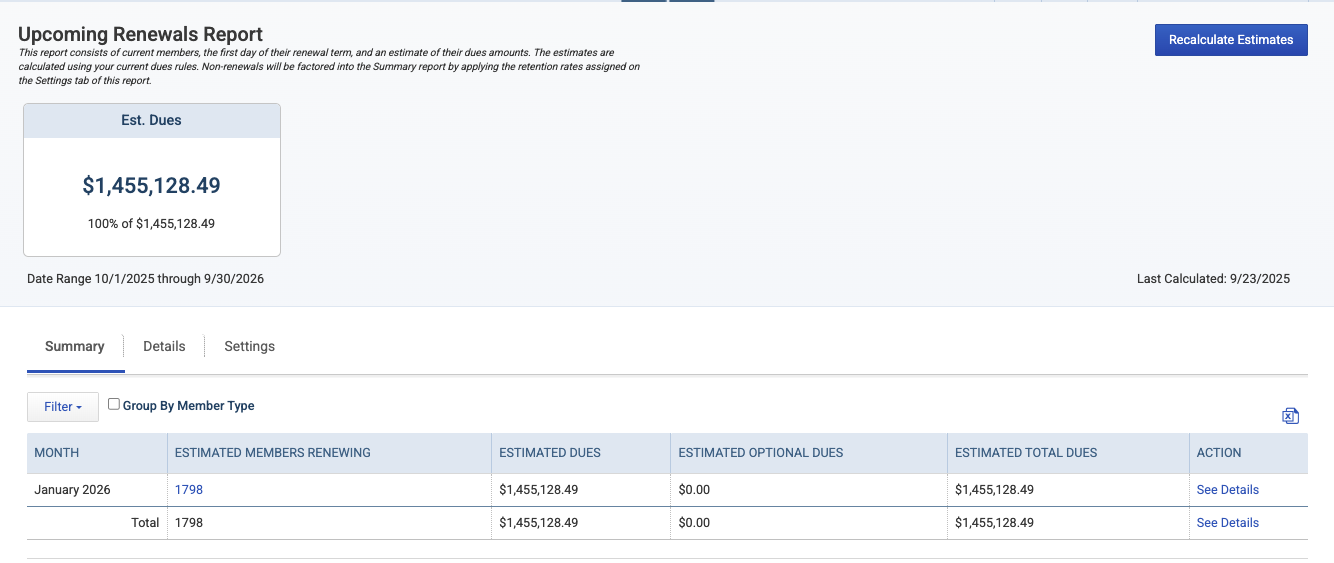
Task: Click the Estimated Total Dues column header
Action: point(1026,453)
